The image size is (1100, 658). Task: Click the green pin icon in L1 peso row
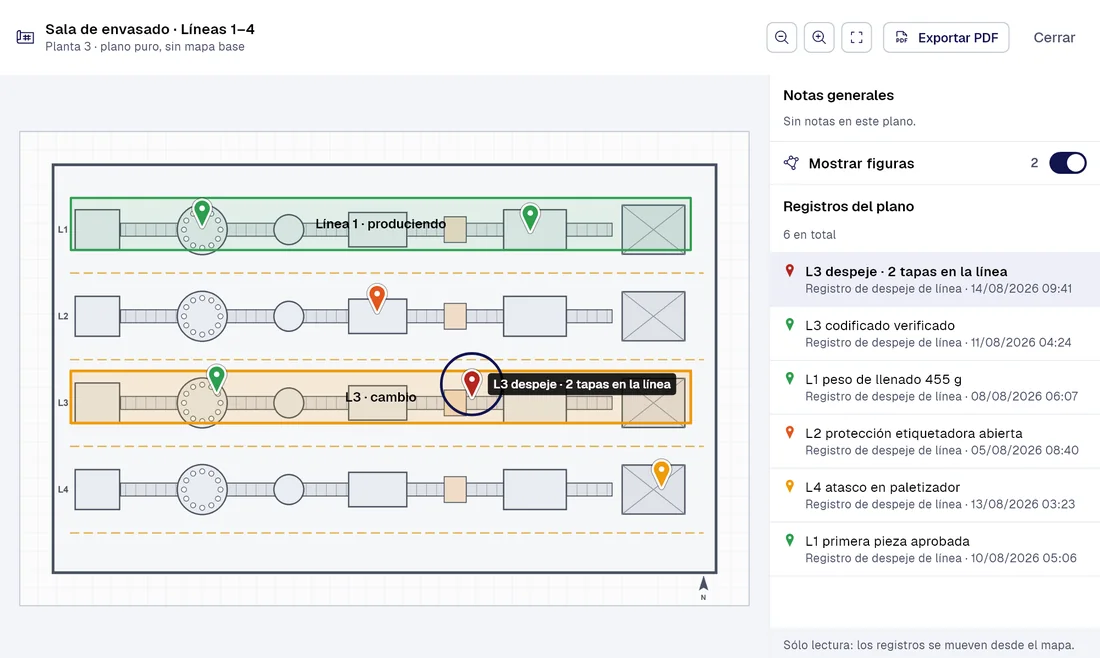[790, 379]
